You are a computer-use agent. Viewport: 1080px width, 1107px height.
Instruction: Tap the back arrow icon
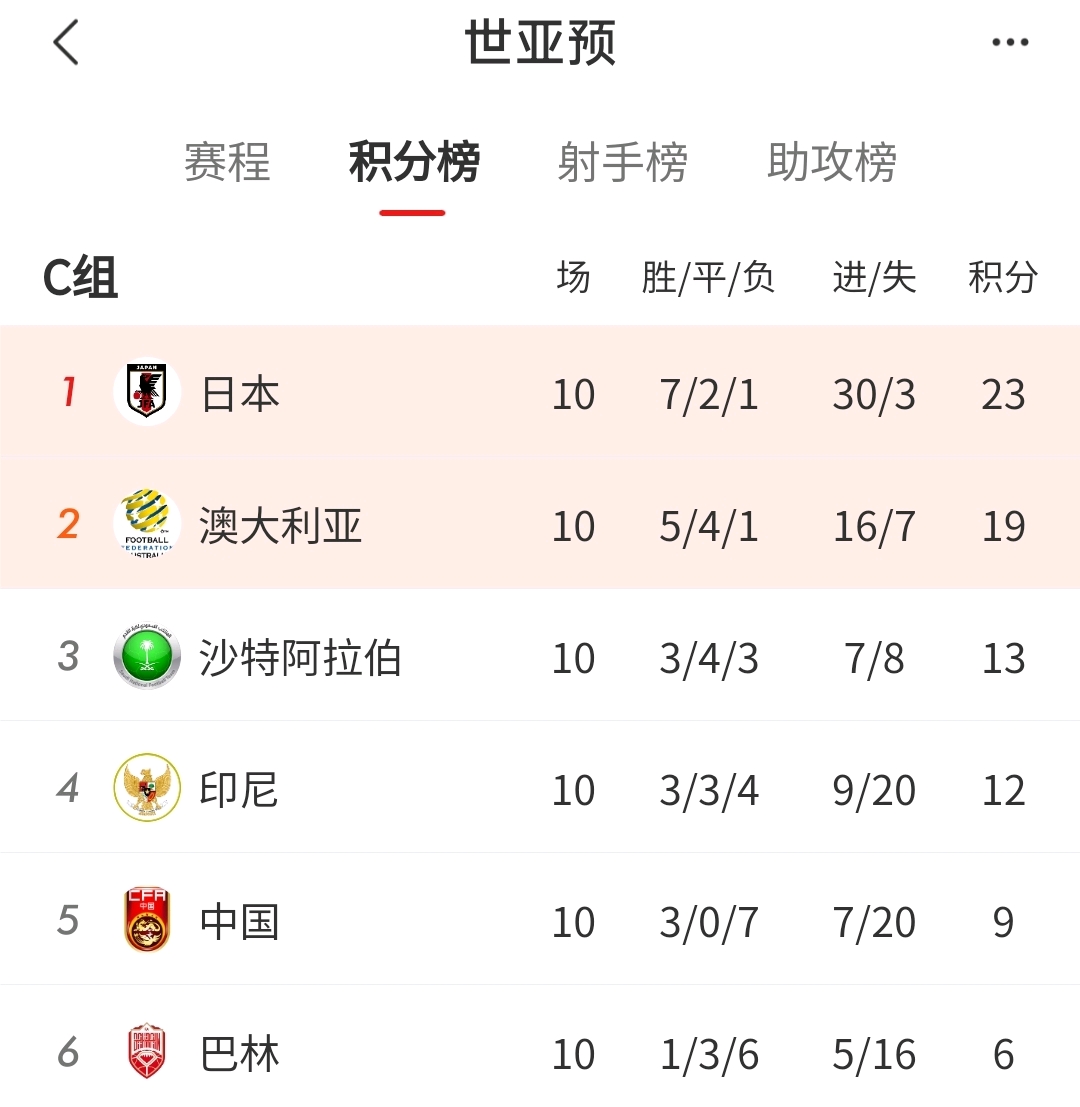click(66, 42)
